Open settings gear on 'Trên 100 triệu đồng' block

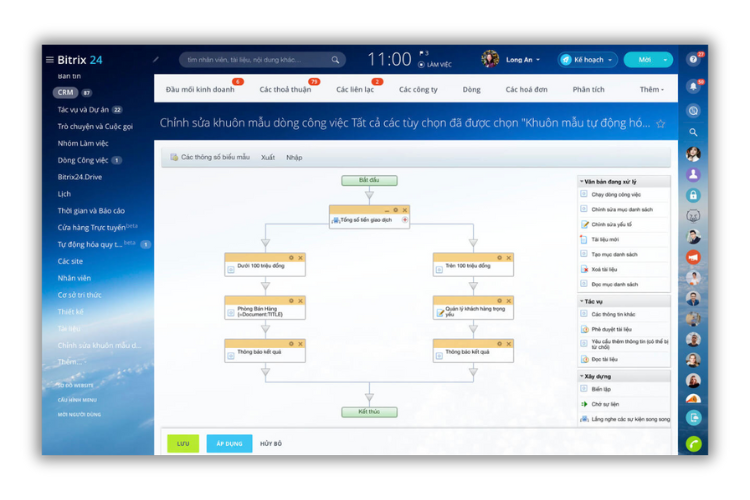(x=500, y=258)
